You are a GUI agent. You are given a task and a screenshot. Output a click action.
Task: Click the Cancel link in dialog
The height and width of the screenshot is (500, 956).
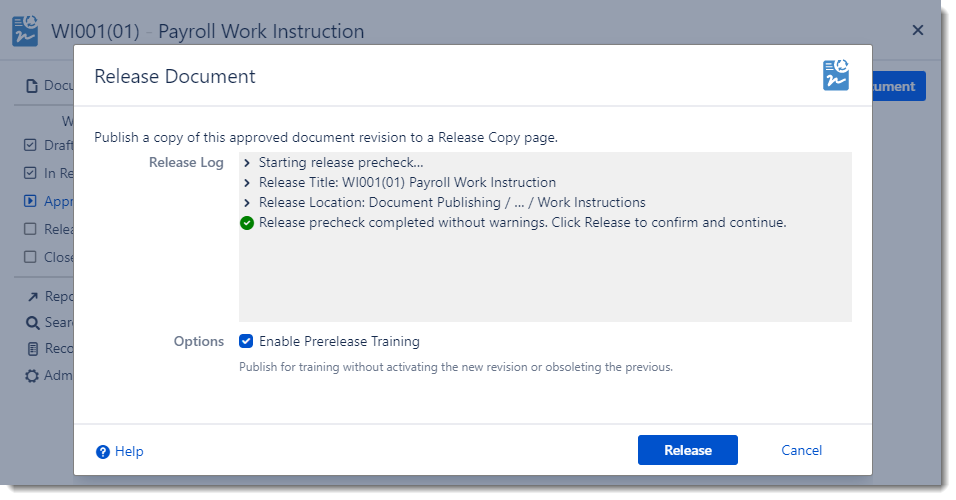(x=801, y=450)
